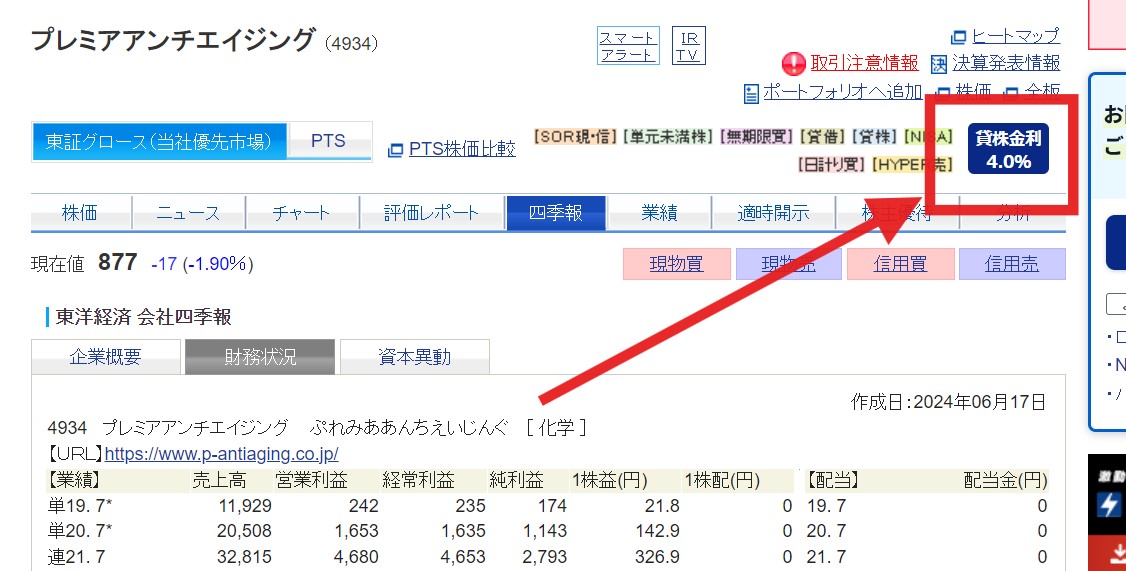Open the 決算発表情報 link
This screenshot has height=571, width=1126.
tap(1006, 63)
